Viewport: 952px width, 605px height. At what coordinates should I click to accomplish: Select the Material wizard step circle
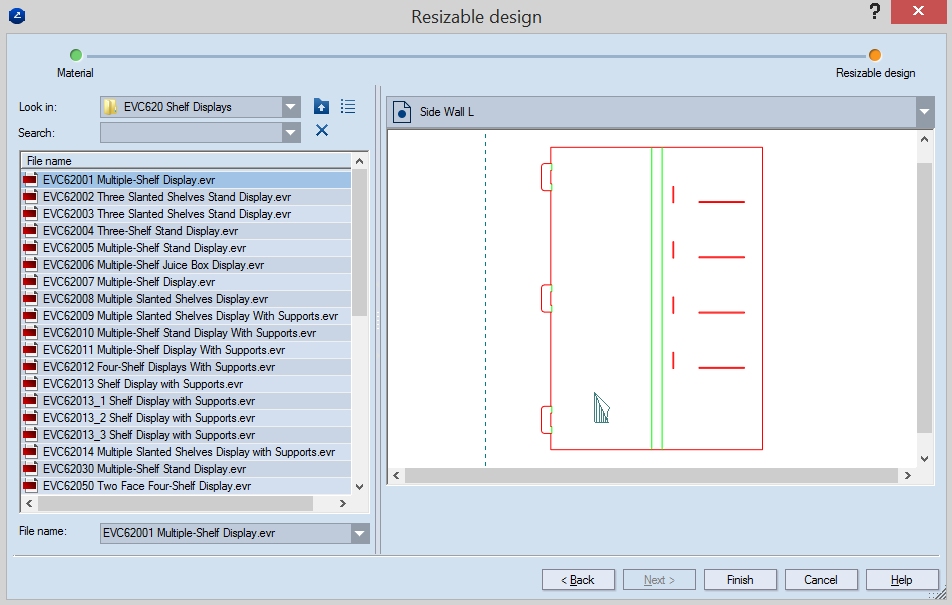(76, 55)
